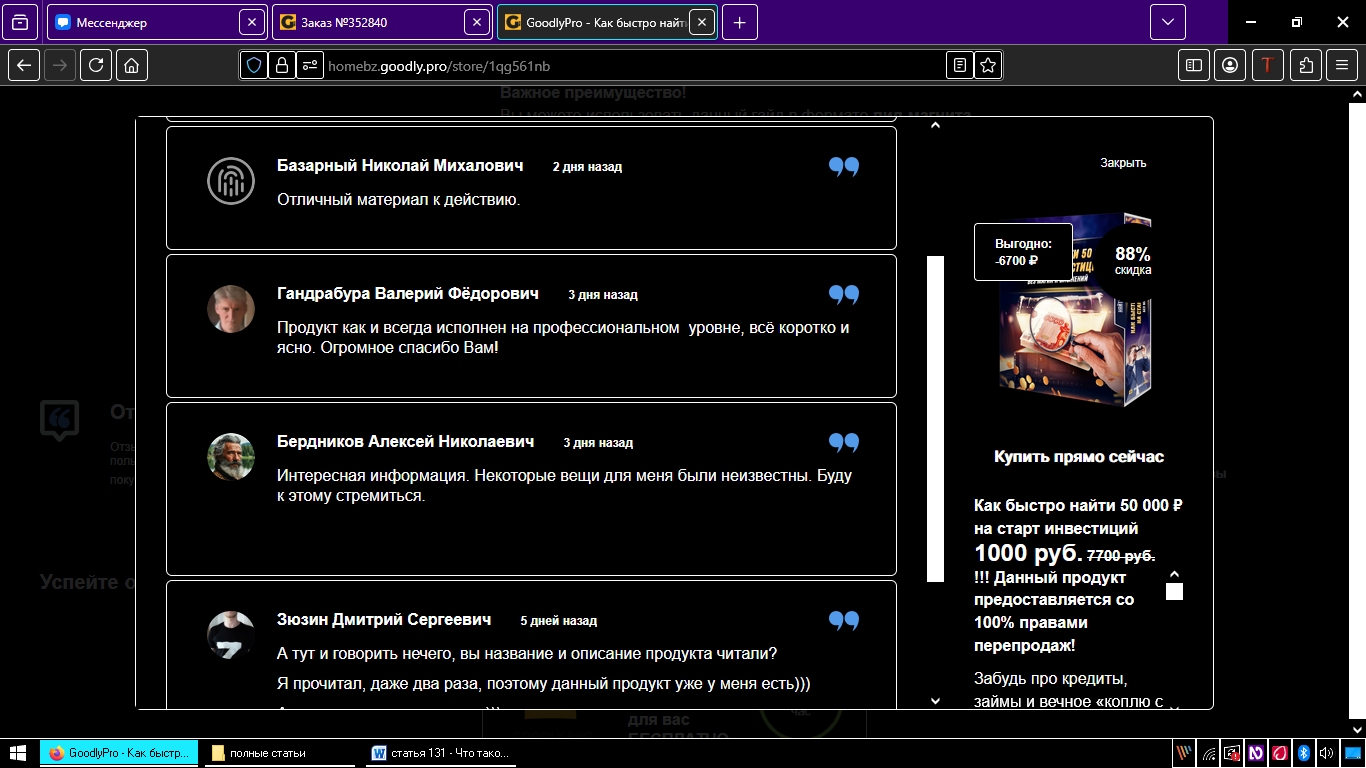Close the Мессенджер tab
This screenshot has height=768, width=1366.
coord(252,22)
